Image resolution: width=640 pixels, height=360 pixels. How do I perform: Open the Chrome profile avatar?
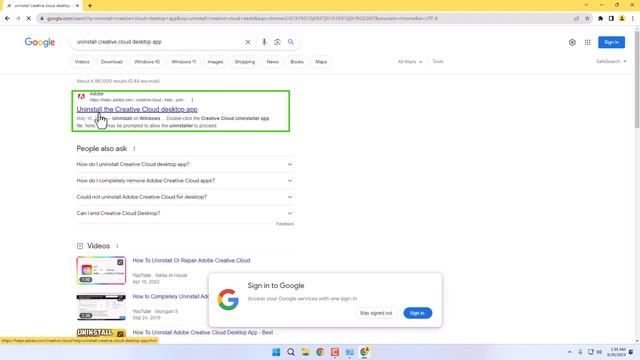click(622, 18)
